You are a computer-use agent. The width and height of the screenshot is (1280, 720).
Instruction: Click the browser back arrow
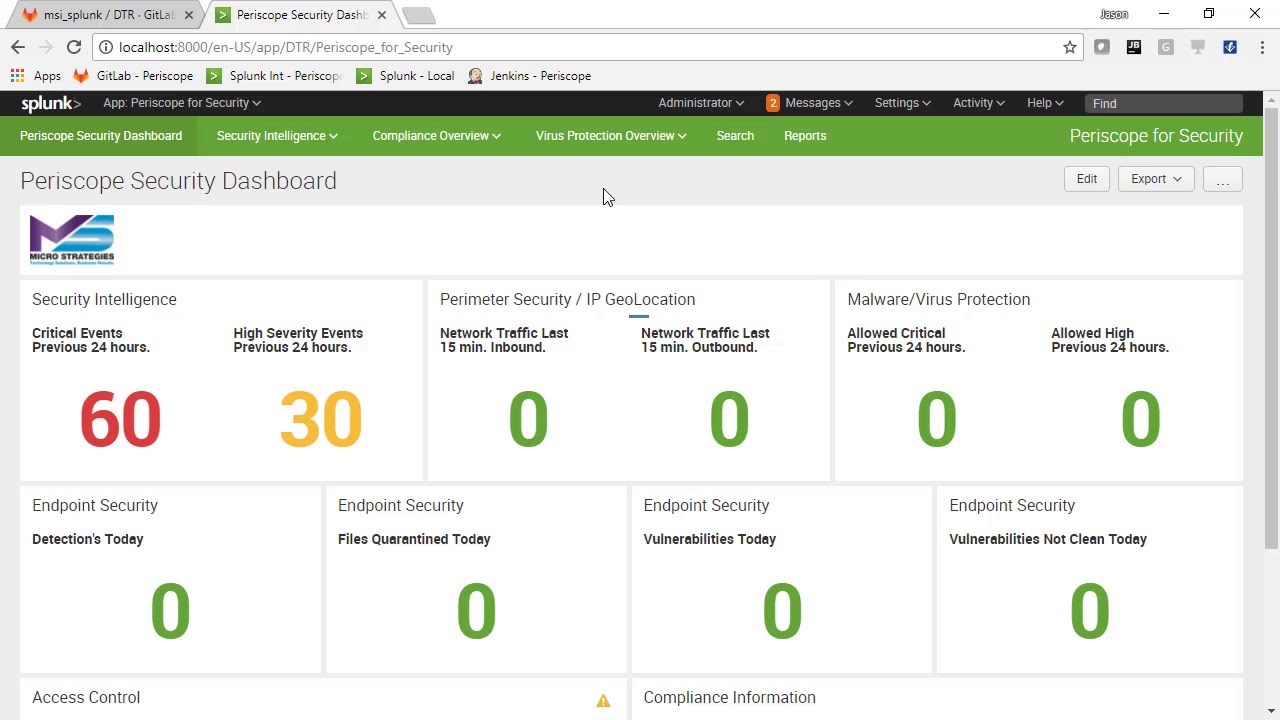tap(18, 47)
